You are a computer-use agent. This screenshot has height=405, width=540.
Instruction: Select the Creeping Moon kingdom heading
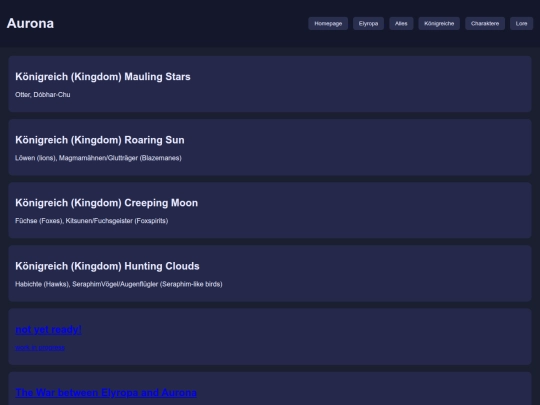106,203
